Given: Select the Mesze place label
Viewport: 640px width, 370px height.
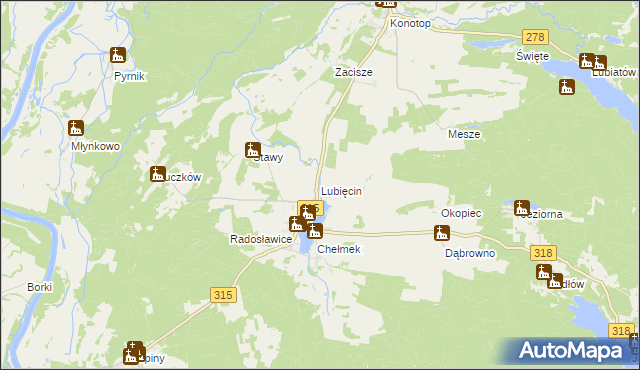Looking at the screenshot, I should pos(464,134).
